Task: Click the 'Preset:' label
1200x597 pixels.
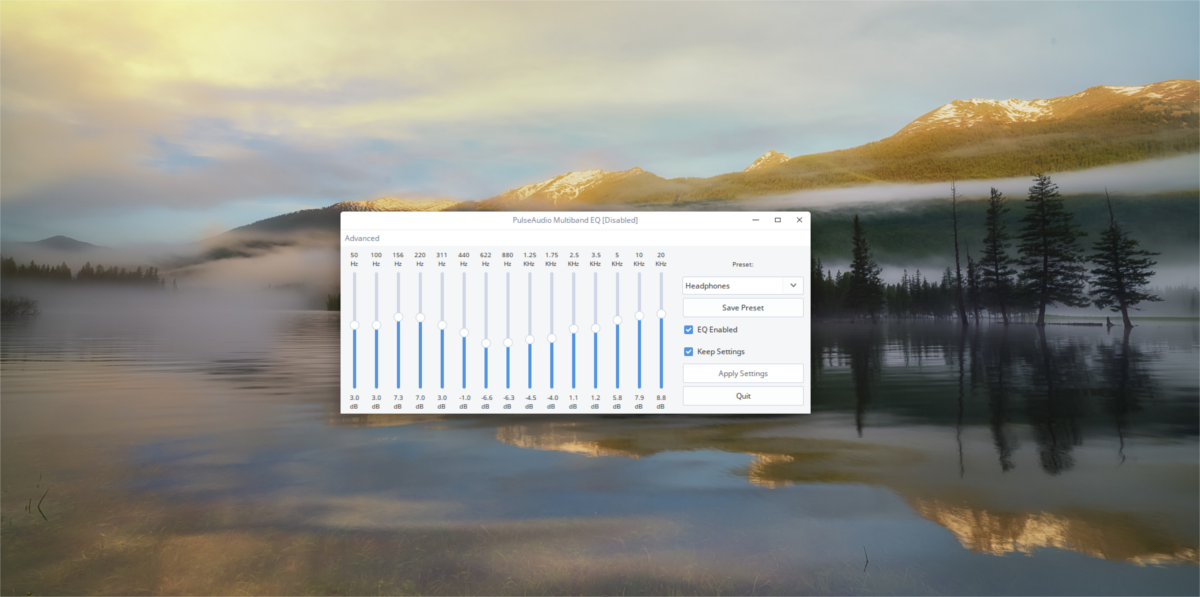Action: coord(743,265)
